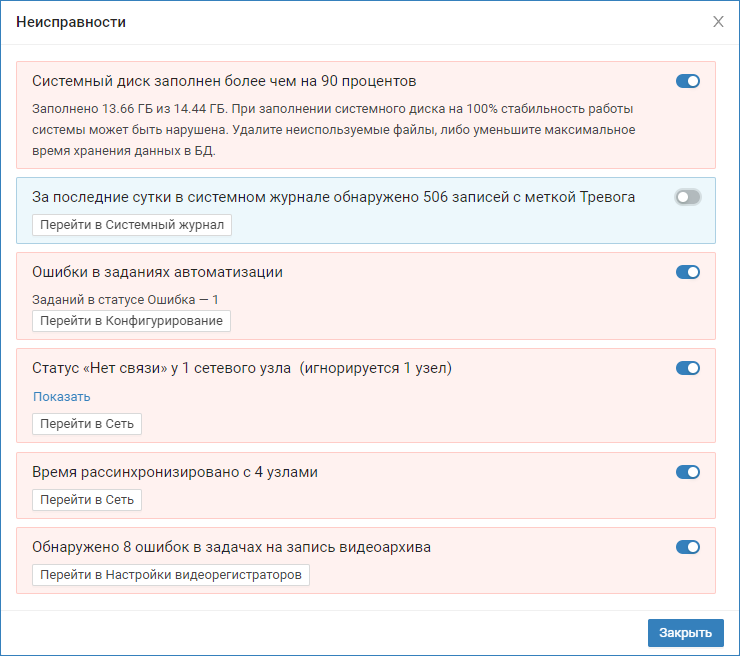
Task: Select the system disk warning title text
Action: [224, 81]
